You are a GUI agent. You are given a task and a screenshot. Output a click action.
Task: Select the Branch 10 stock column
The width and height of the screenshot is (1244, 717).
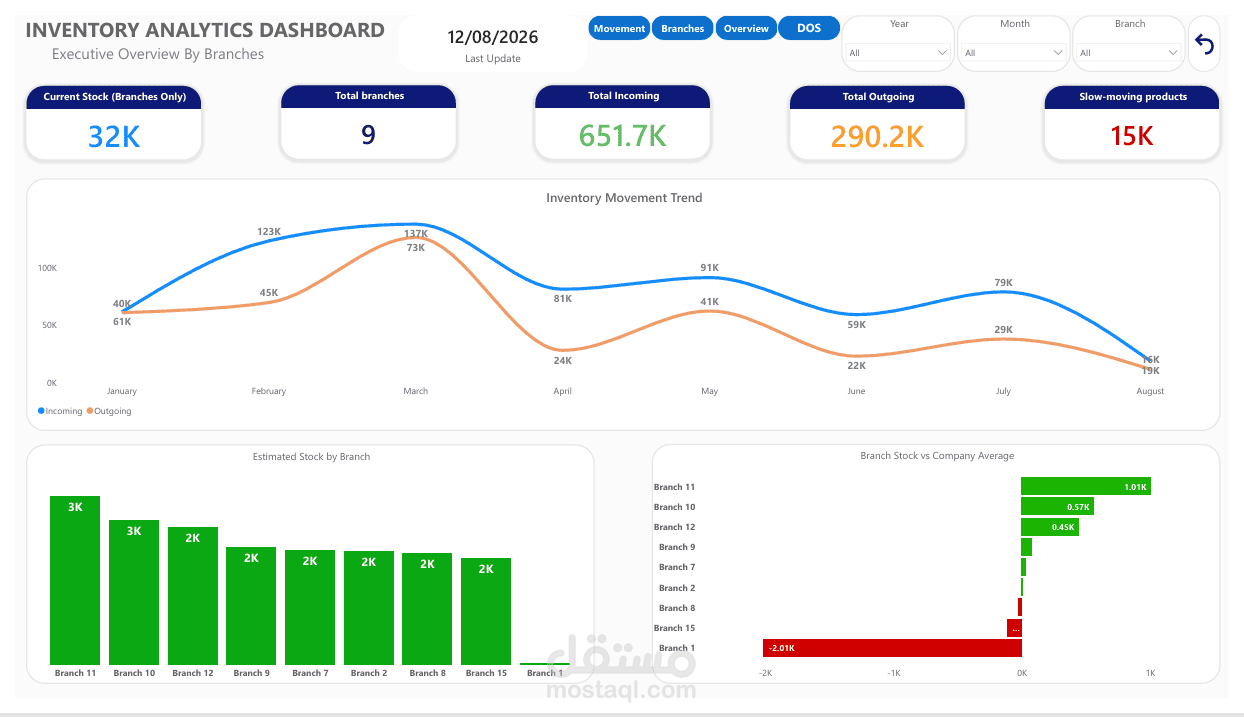(134, 592)
